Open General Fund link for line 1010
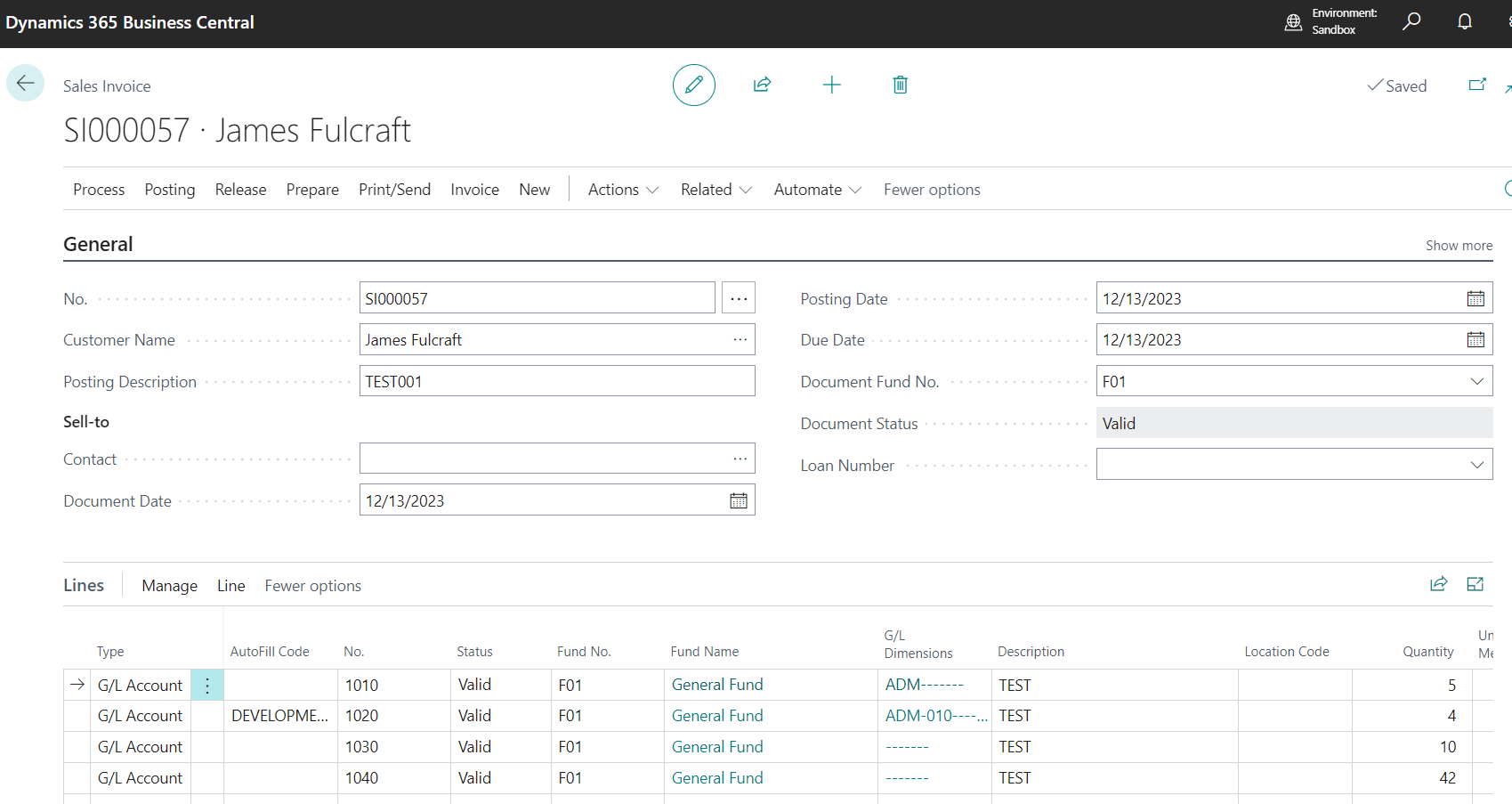This screenshot has height=804, width=1512. point(717,685)
